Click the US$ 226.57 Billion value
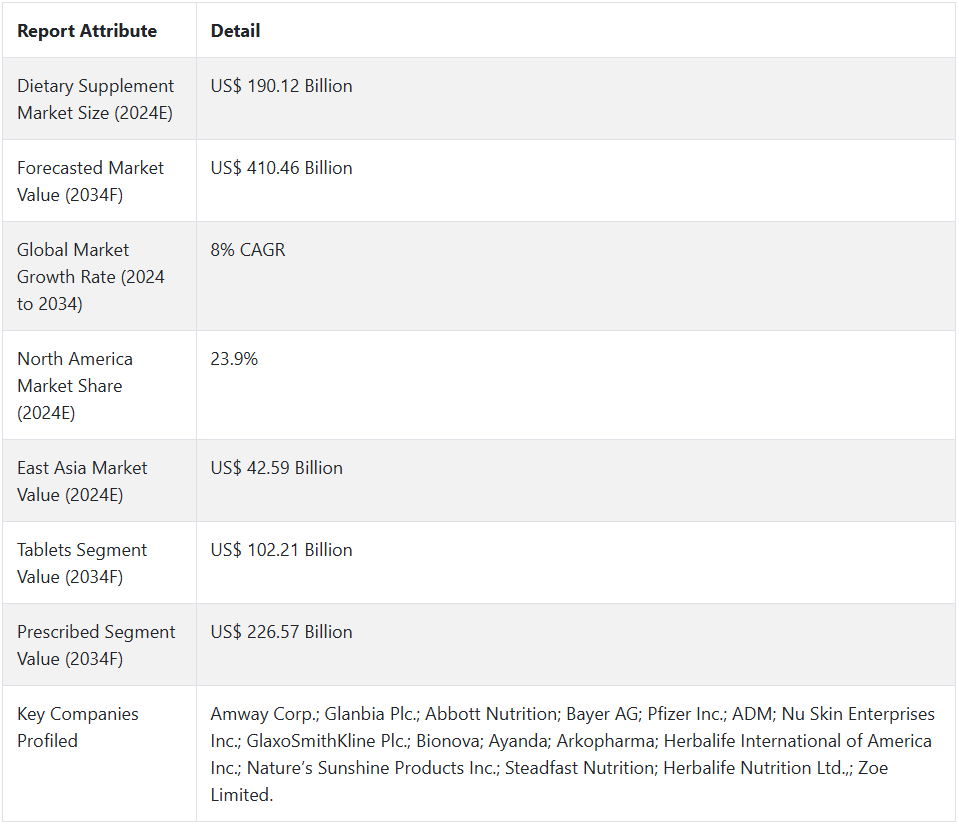The width and height of the screenshot is (959, 826). point(281,632)
